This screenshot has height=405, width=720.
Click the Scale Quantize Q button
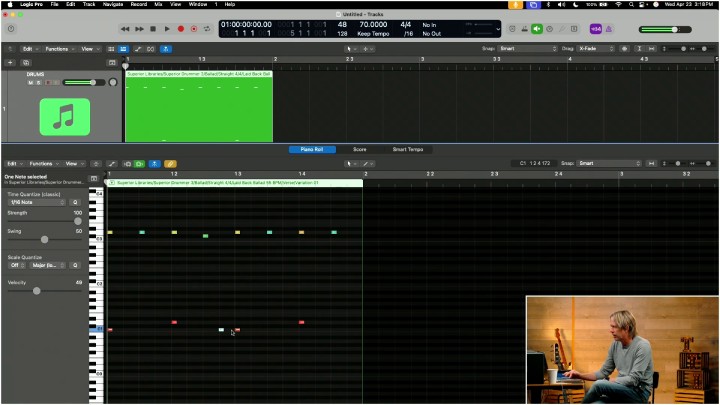[x=75, y=265]
